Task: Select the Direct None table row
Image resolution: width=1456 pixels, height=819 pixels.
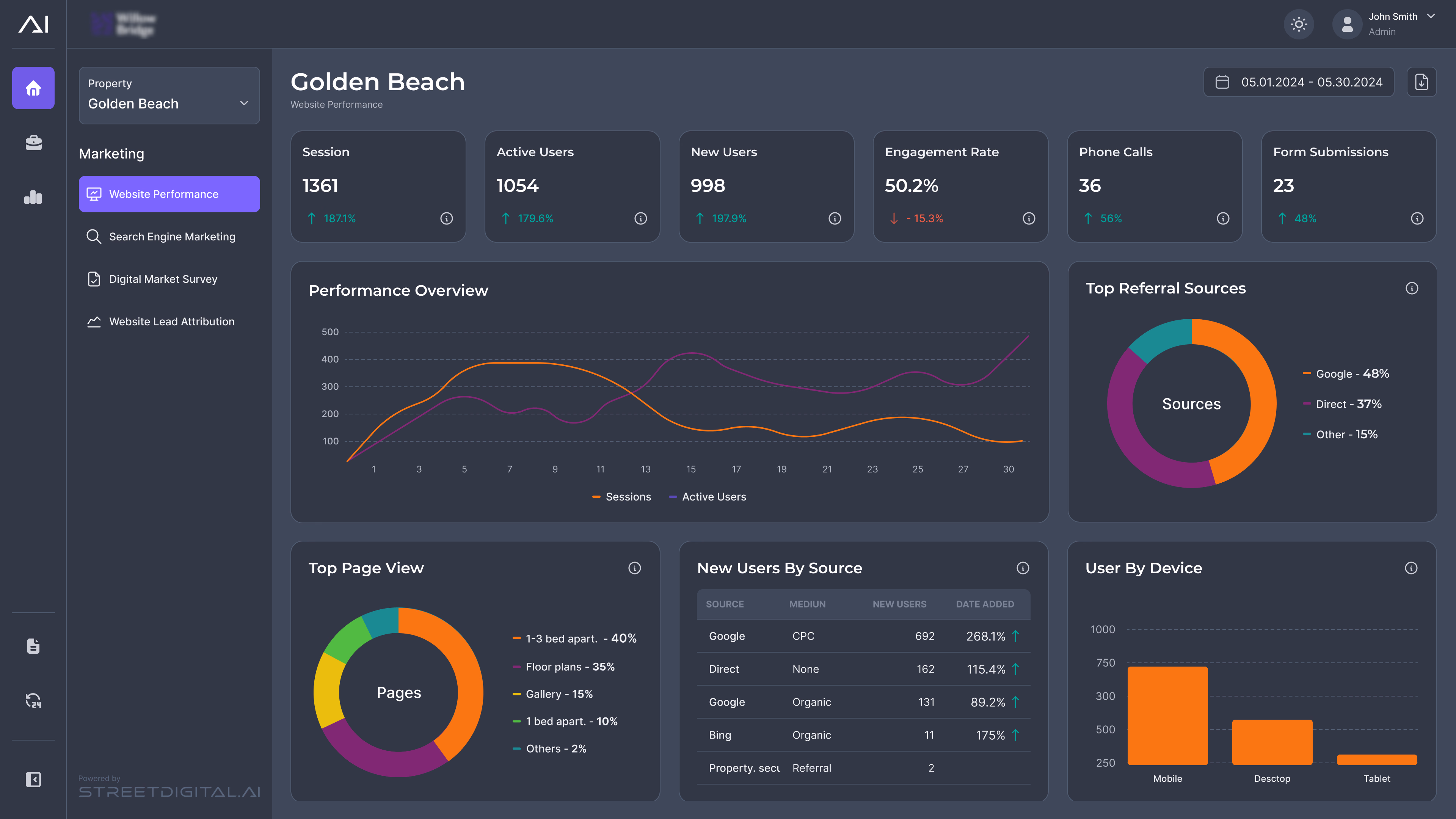Action: coord(864,669)
